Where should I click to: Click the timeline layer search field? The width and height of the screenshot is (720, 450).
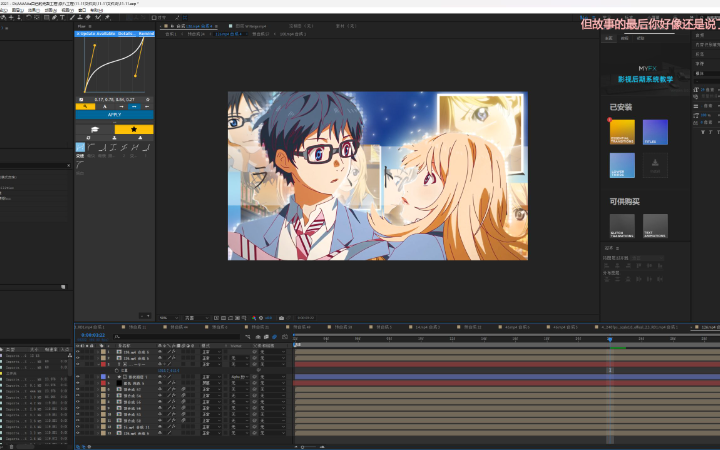177,337
